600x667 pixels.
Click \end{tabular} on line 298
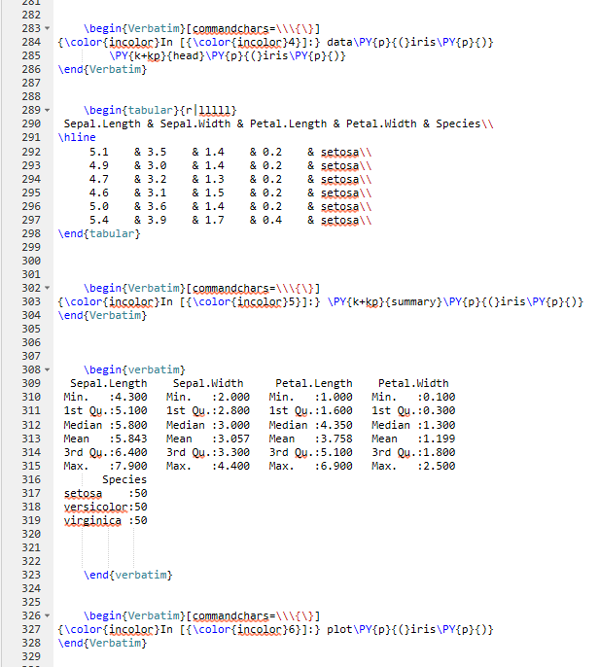tap(99, 234)
